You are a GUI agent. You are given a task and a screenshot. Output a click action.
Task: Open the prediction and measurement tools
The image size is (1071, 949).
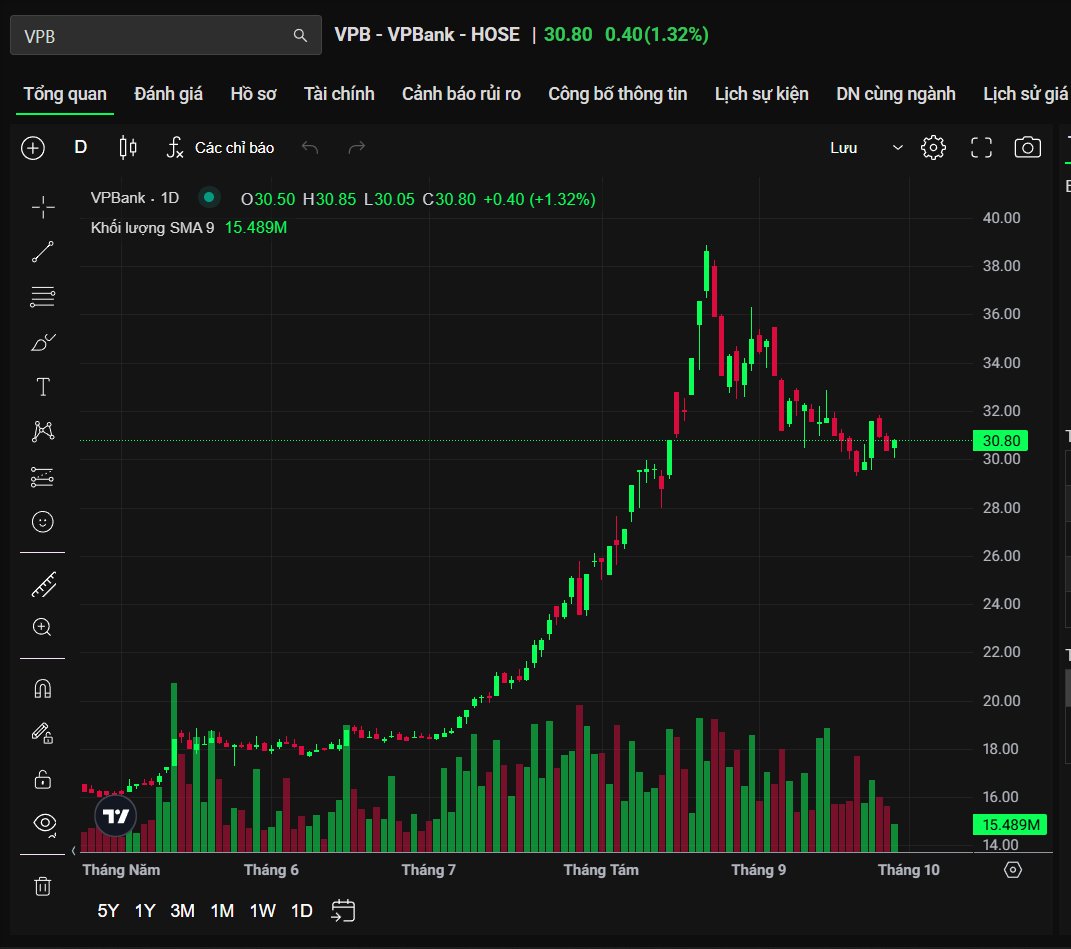pos(43,477)
